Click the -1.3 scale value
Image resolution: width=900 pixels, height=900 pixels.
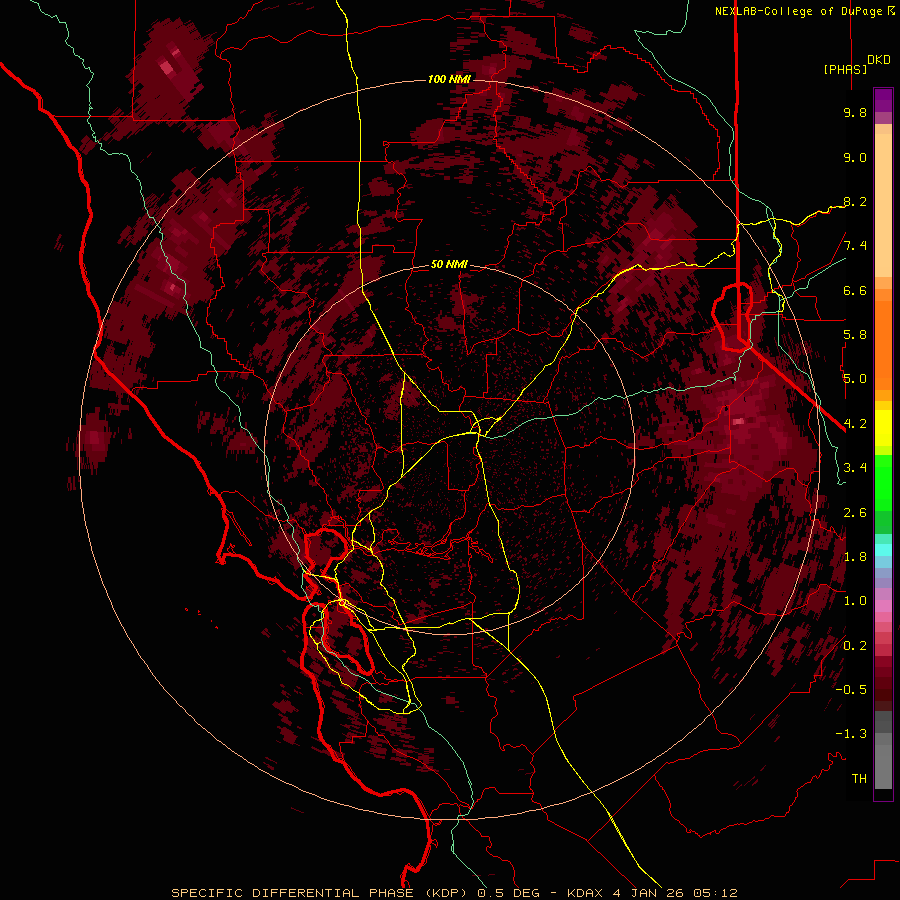[851, 734]
